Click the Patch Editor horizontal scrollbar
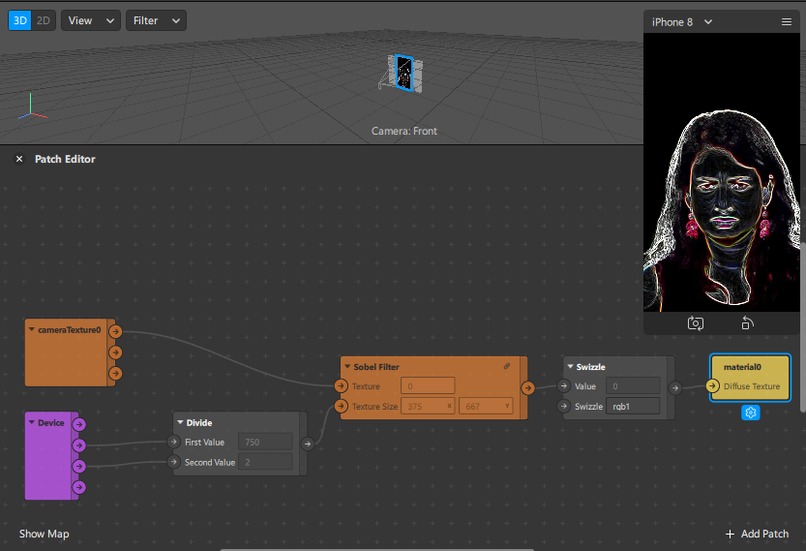 377,549
